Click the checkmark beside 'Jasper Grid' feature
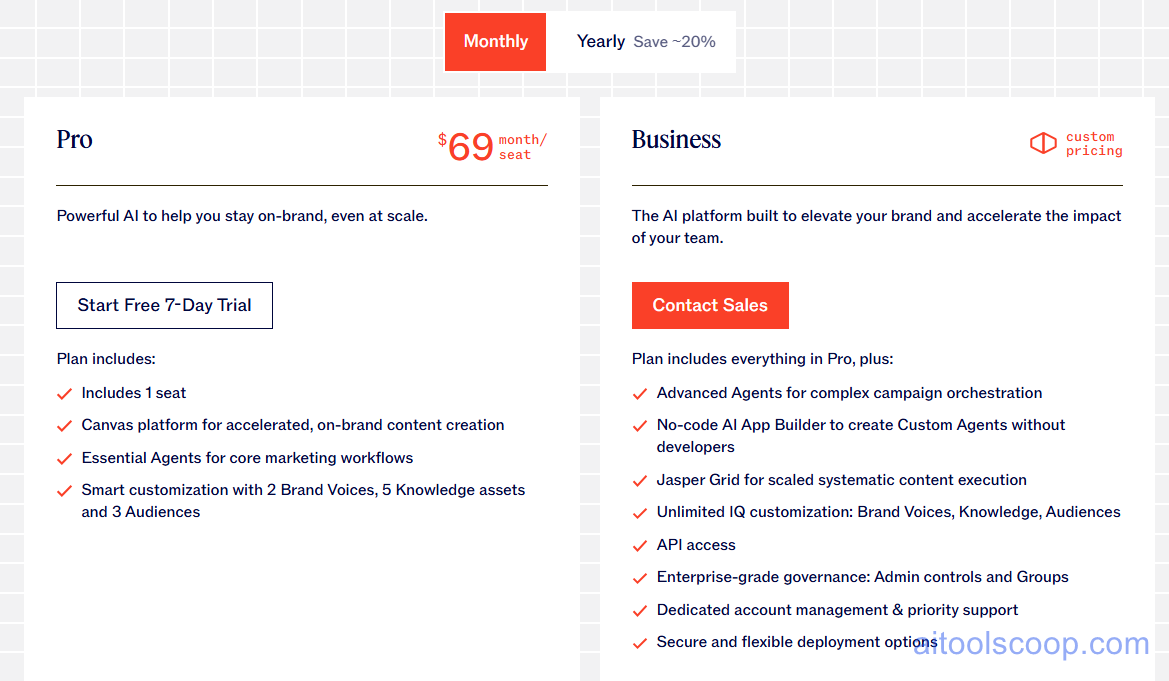1169x681 pixels. click(x=640, y=480)
